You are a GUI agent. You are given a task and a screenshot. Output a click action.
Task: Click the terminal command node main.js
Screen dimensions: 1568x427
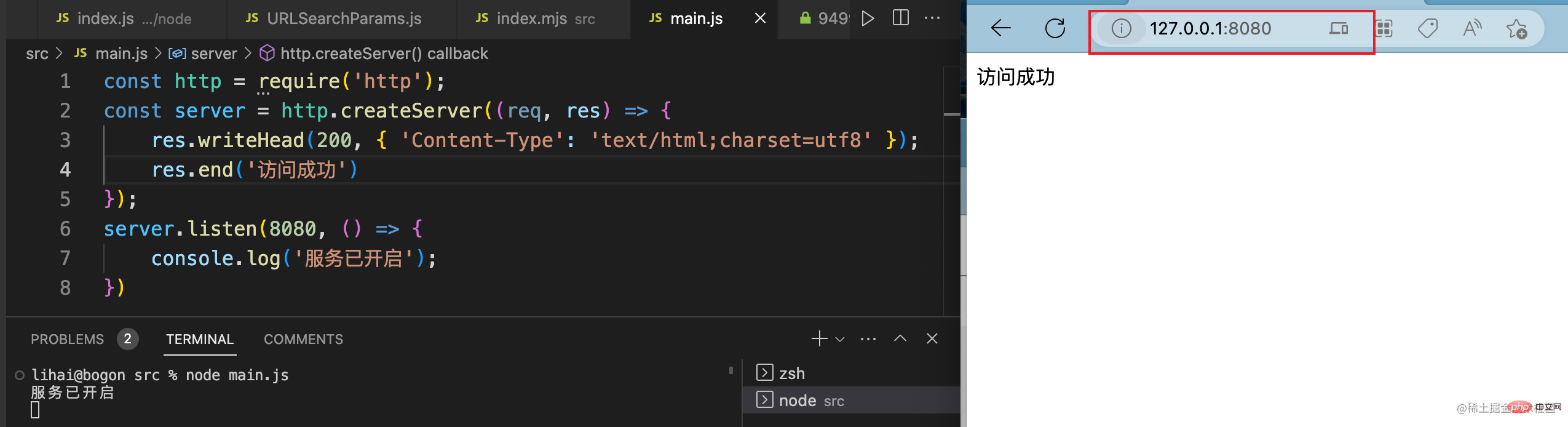pos(237,375)
